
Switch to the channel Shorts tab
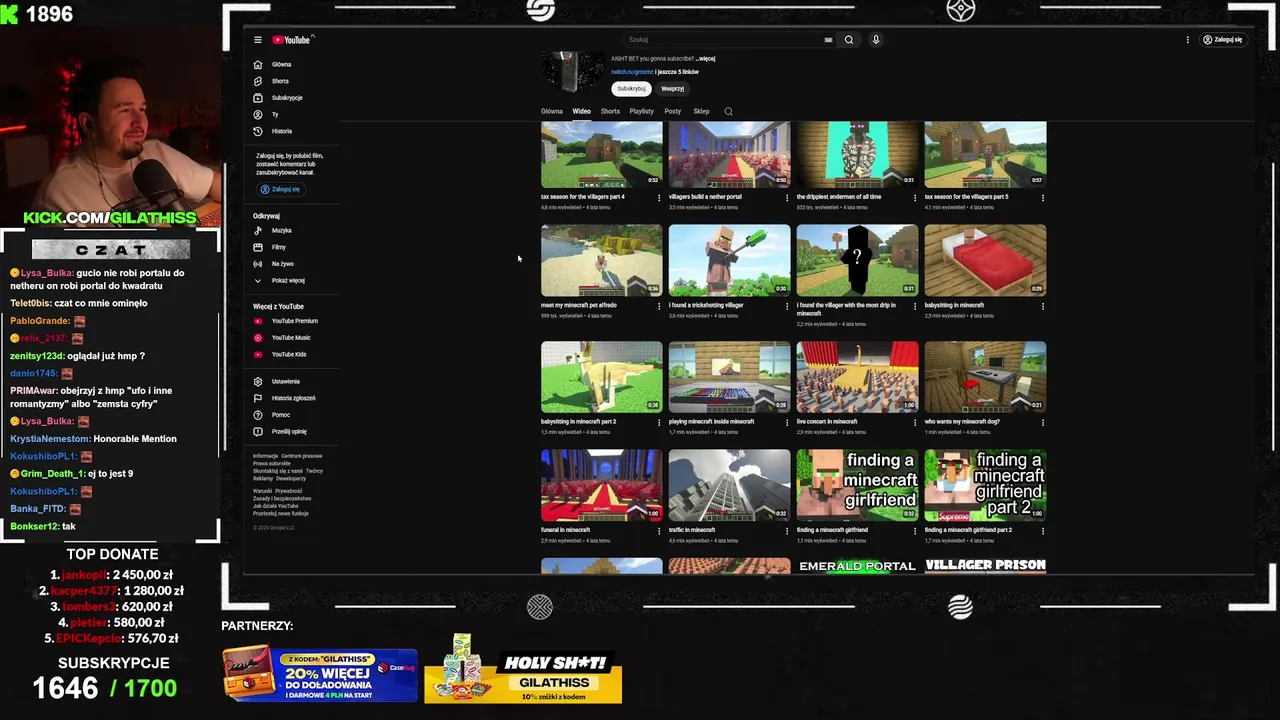tap(610, 111)
